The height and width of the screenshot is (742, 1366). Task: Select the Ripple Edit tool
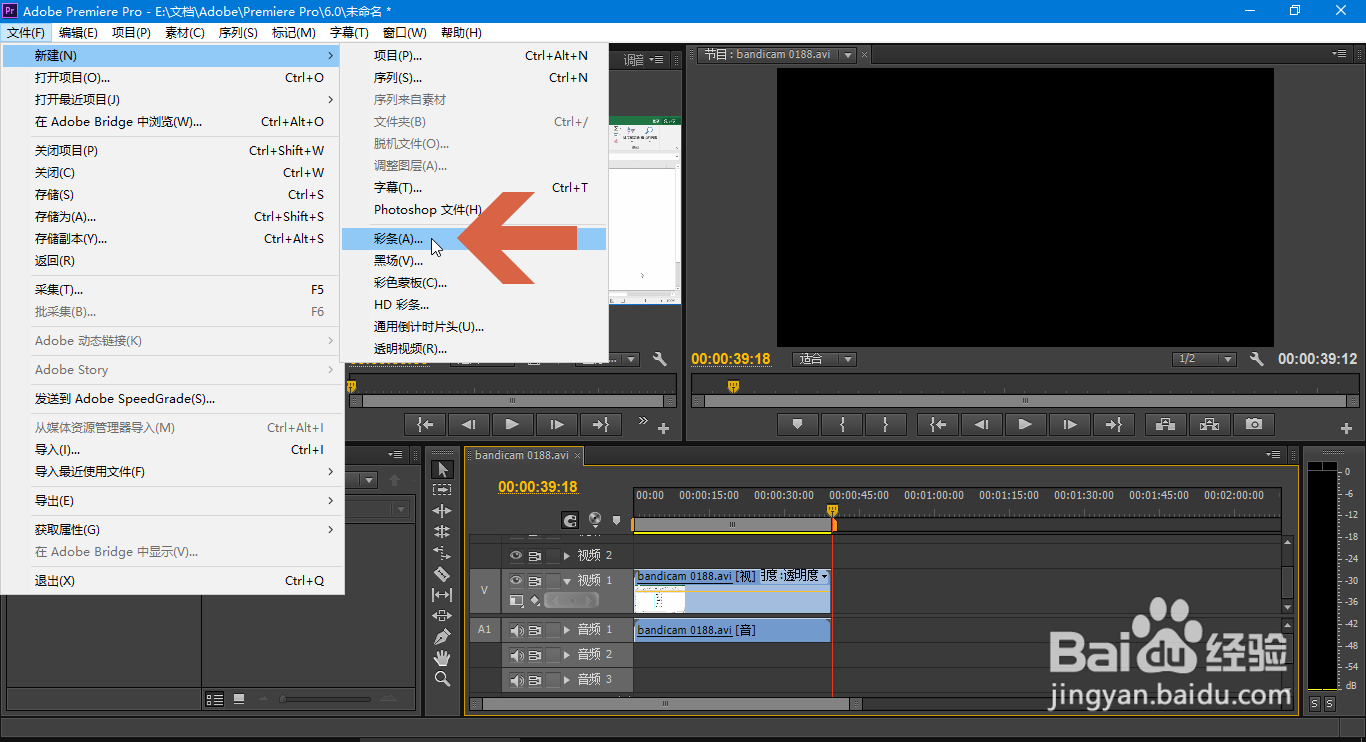[442, 511]
